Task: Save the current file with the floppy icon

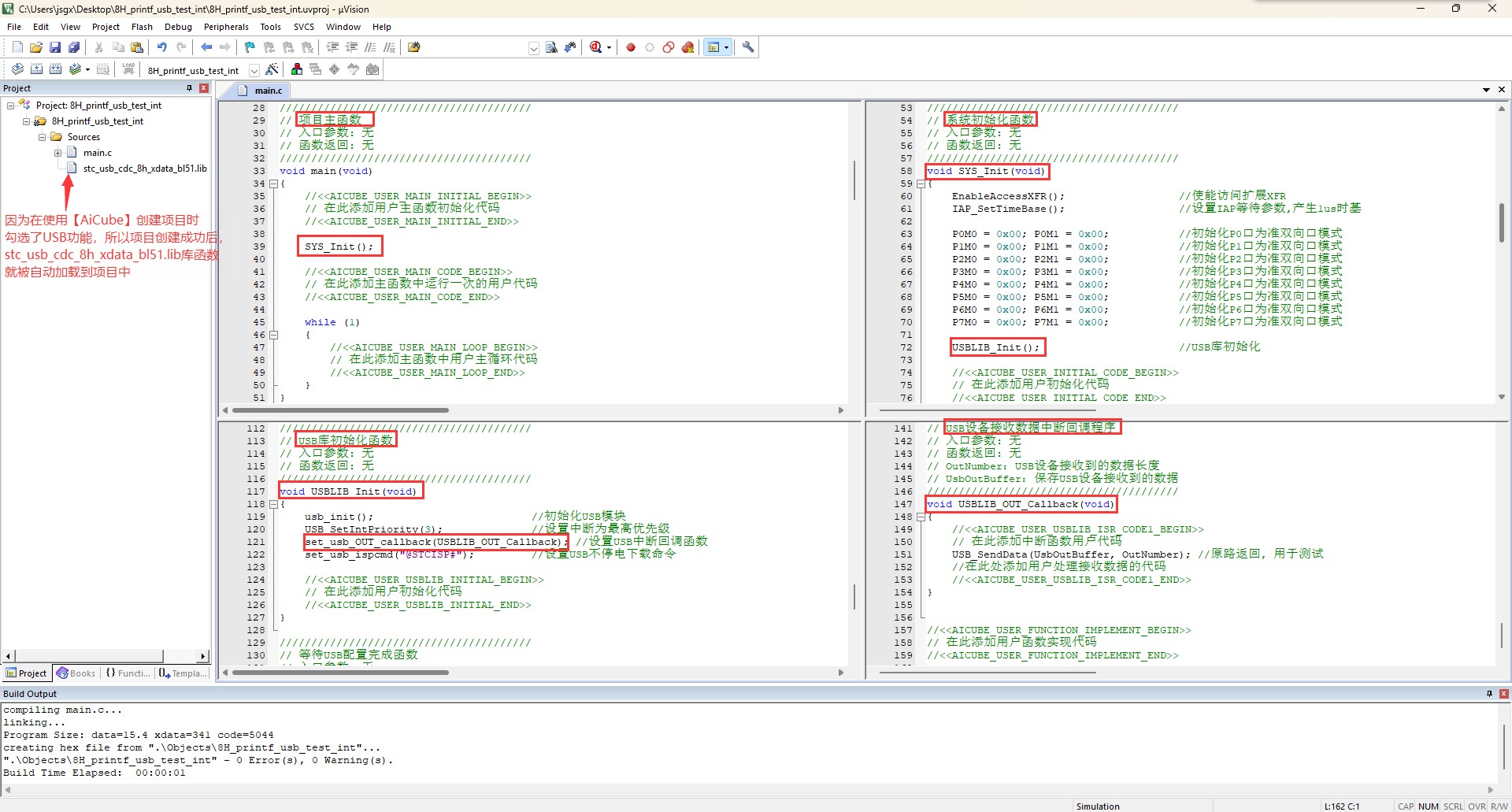Action: click(55, 47)
